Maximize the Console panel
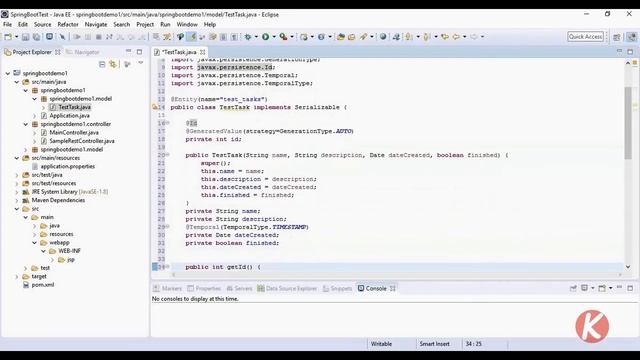 point(630,288)
